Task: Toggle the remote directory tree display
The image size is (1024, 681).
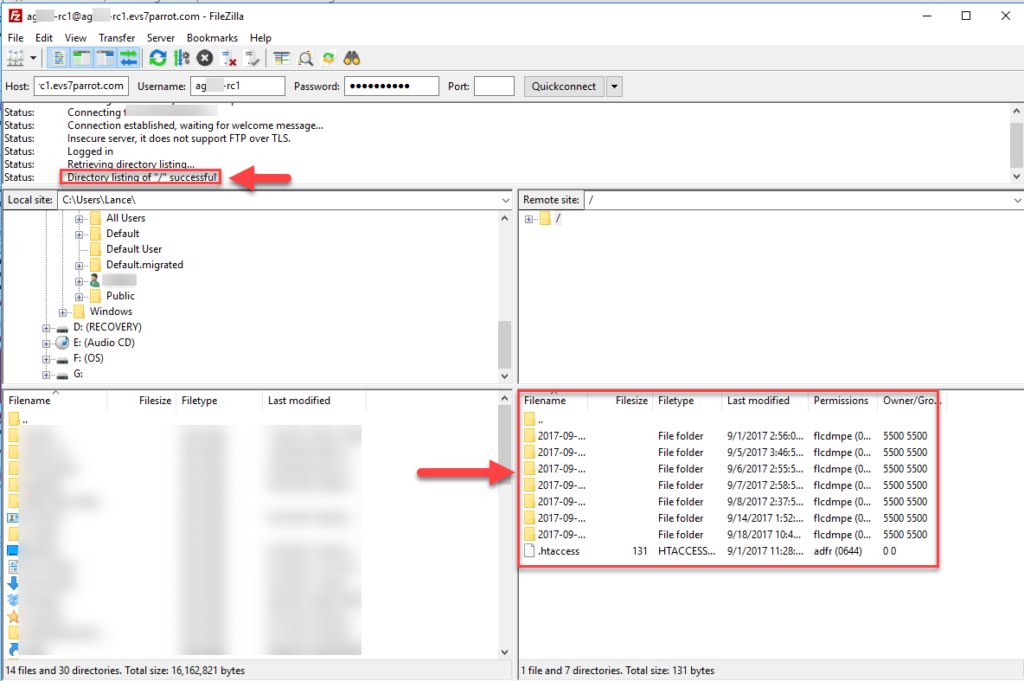Action: coord(104,59)
